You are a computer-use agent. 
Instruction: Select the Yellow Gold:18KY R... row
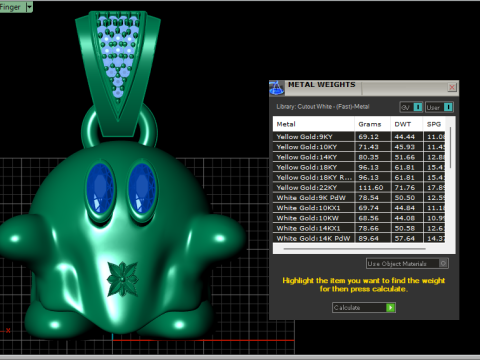(x=359, y=177)
